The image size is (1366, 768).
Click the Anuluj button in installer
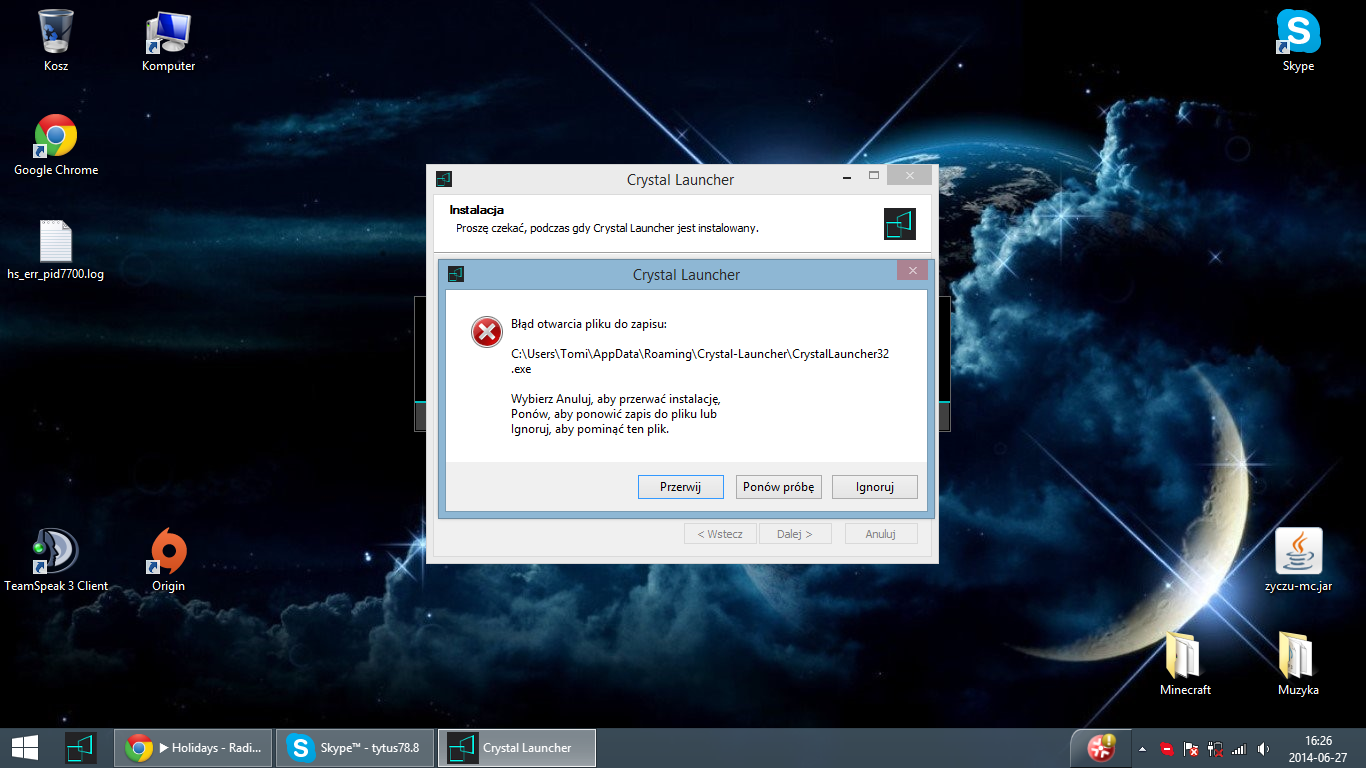pos(881,534)
